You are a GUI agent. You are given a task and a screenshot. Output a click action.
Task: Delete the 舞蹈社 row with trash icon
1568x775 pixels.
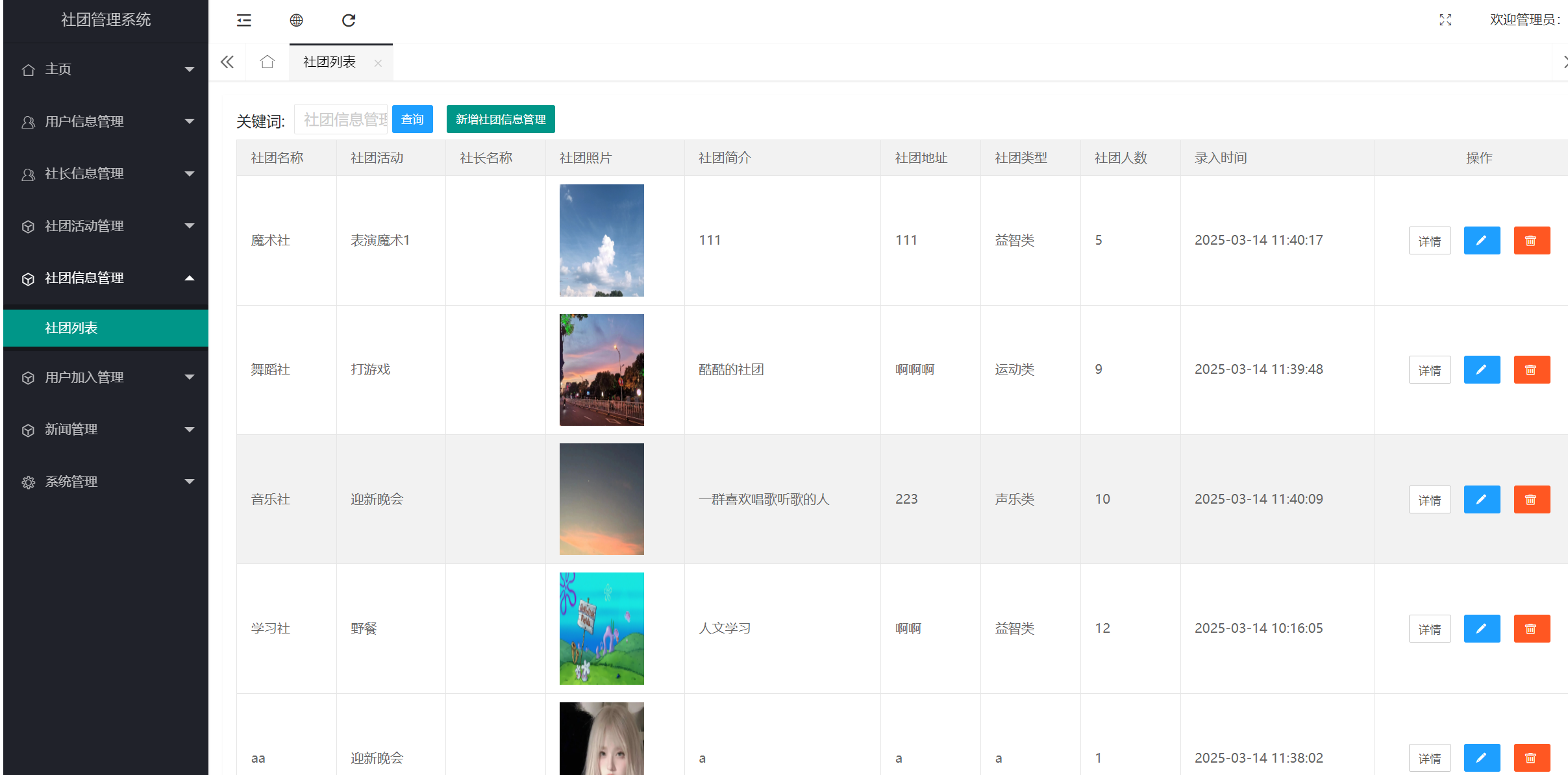pos(1531,370)
